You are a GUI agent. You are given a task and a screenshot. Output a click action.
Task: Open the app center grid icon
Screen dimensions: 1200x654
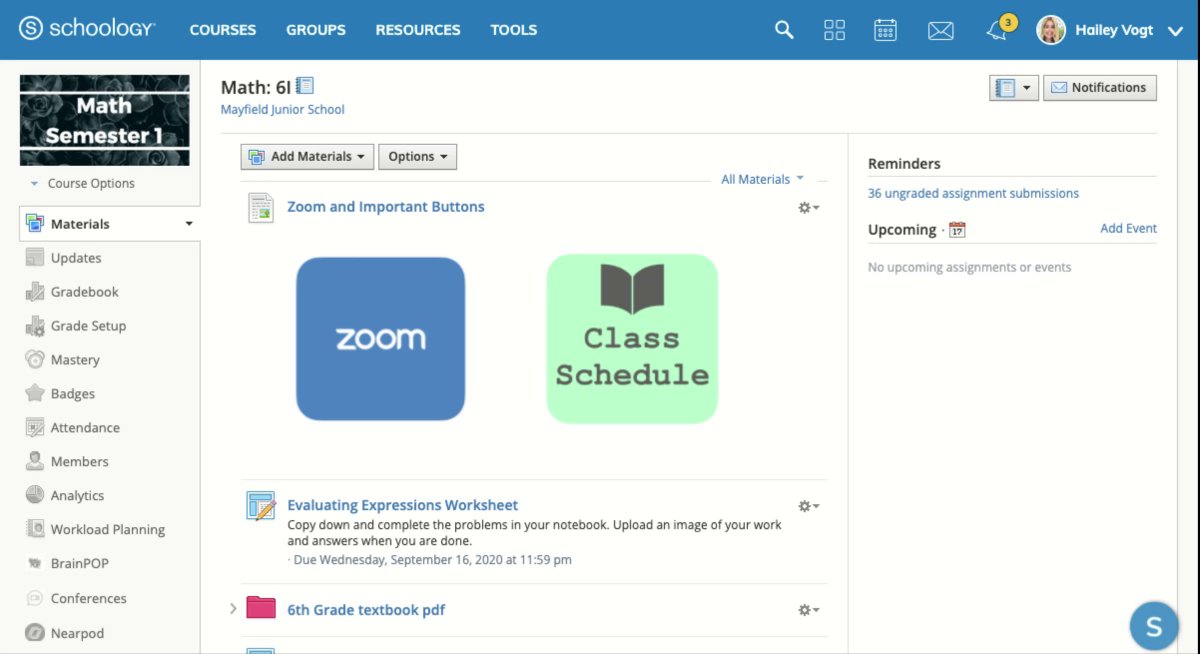click(x=834, y=30)
